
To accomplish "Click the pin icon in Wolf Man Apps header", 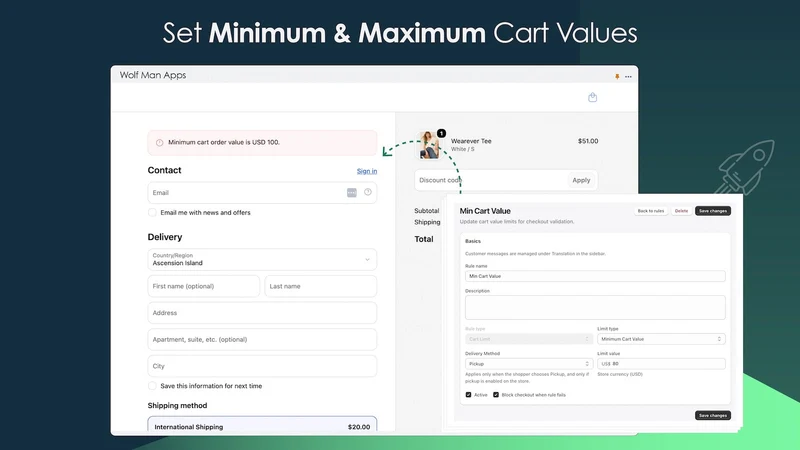I will click(x=617, y=77).
